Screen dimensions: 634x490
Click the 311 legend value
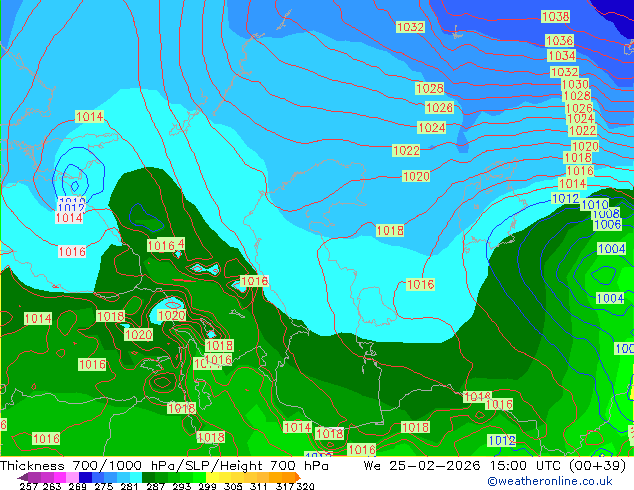pos(259,486)
